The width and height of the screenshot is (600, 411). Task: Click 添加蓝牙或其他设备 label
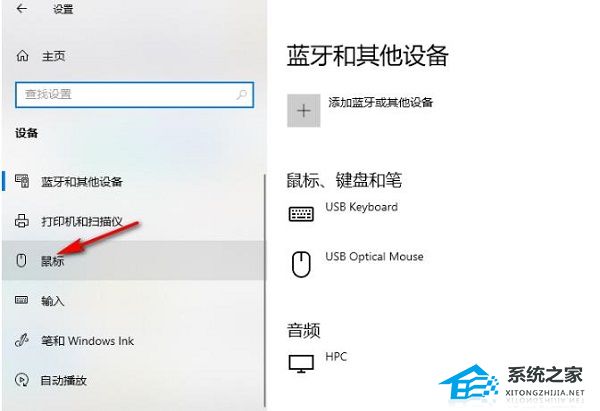380,102
